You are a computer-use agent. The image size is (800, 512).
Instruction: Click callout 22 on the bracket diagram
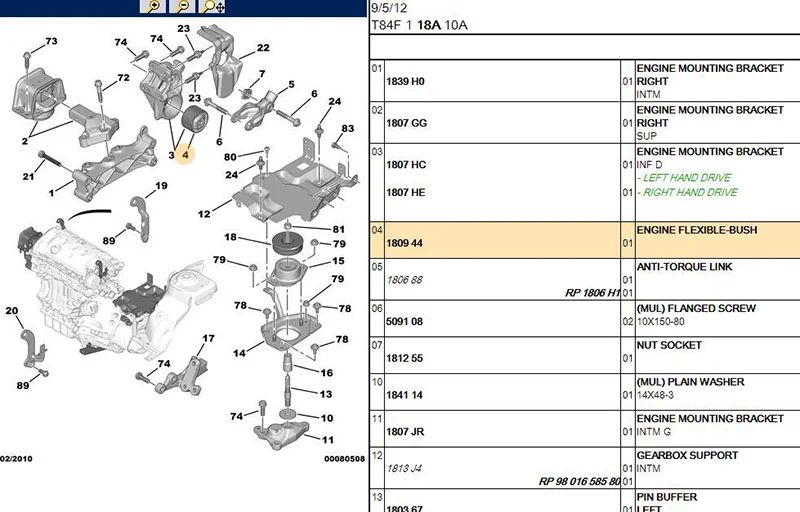(x=263, y=47)
